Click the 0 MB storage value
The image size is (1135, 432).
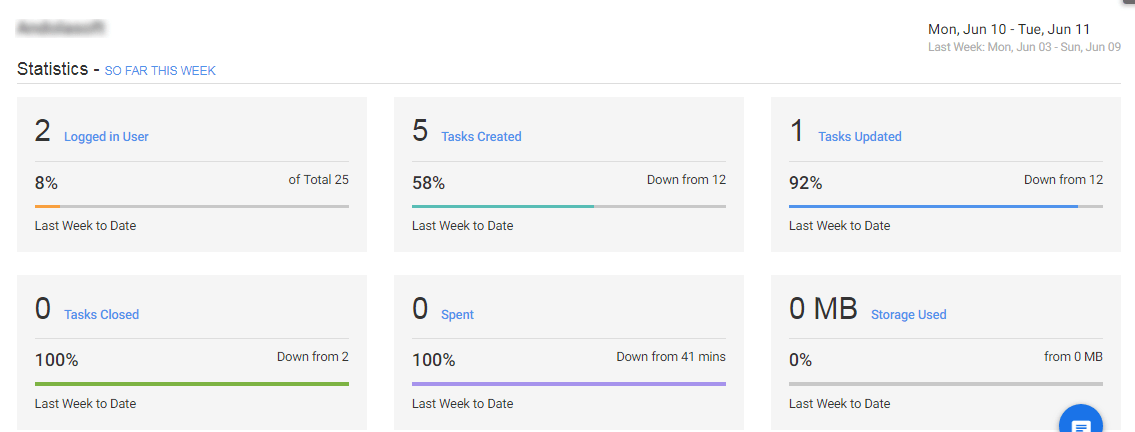coord(823,308)
